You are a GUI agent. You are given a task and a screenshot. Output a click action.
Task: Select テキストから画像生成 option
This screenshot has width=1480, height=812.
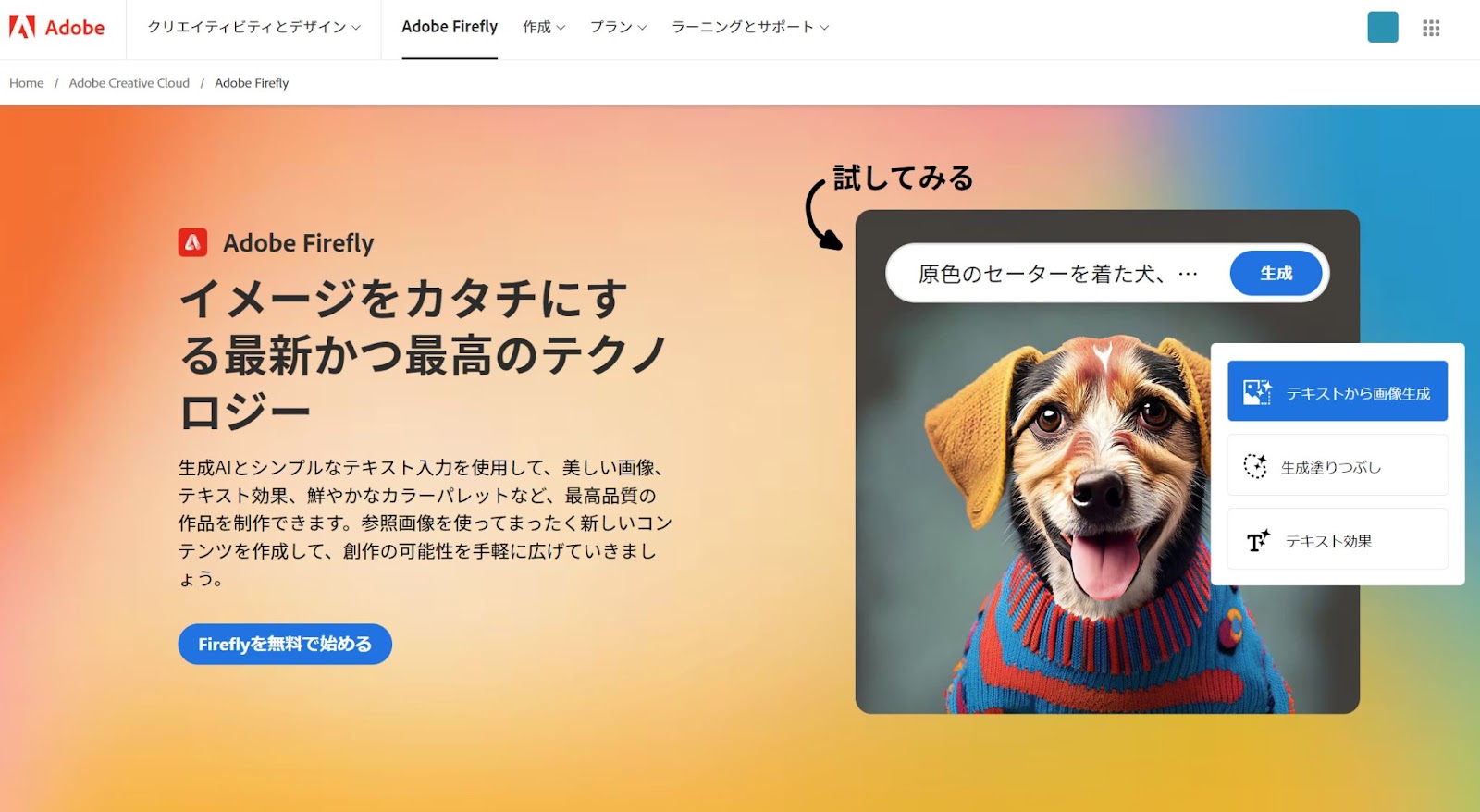[x=1338, y=391]
